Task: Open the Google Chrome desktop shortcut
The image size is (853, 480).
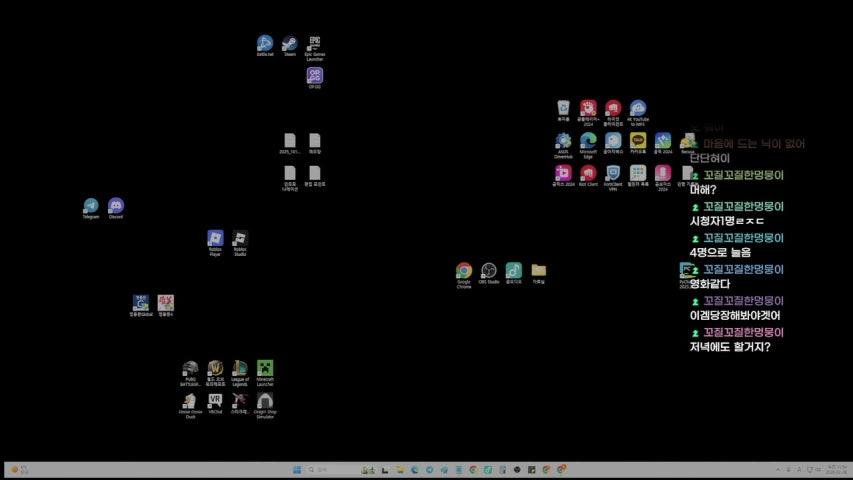Action: (464, 271)
